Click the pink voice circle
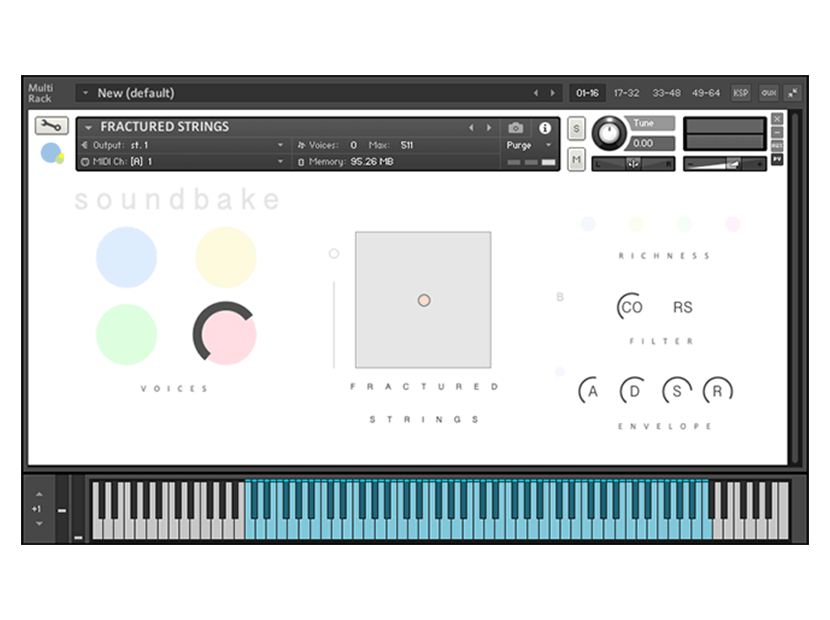 click(x=227, y=335)
